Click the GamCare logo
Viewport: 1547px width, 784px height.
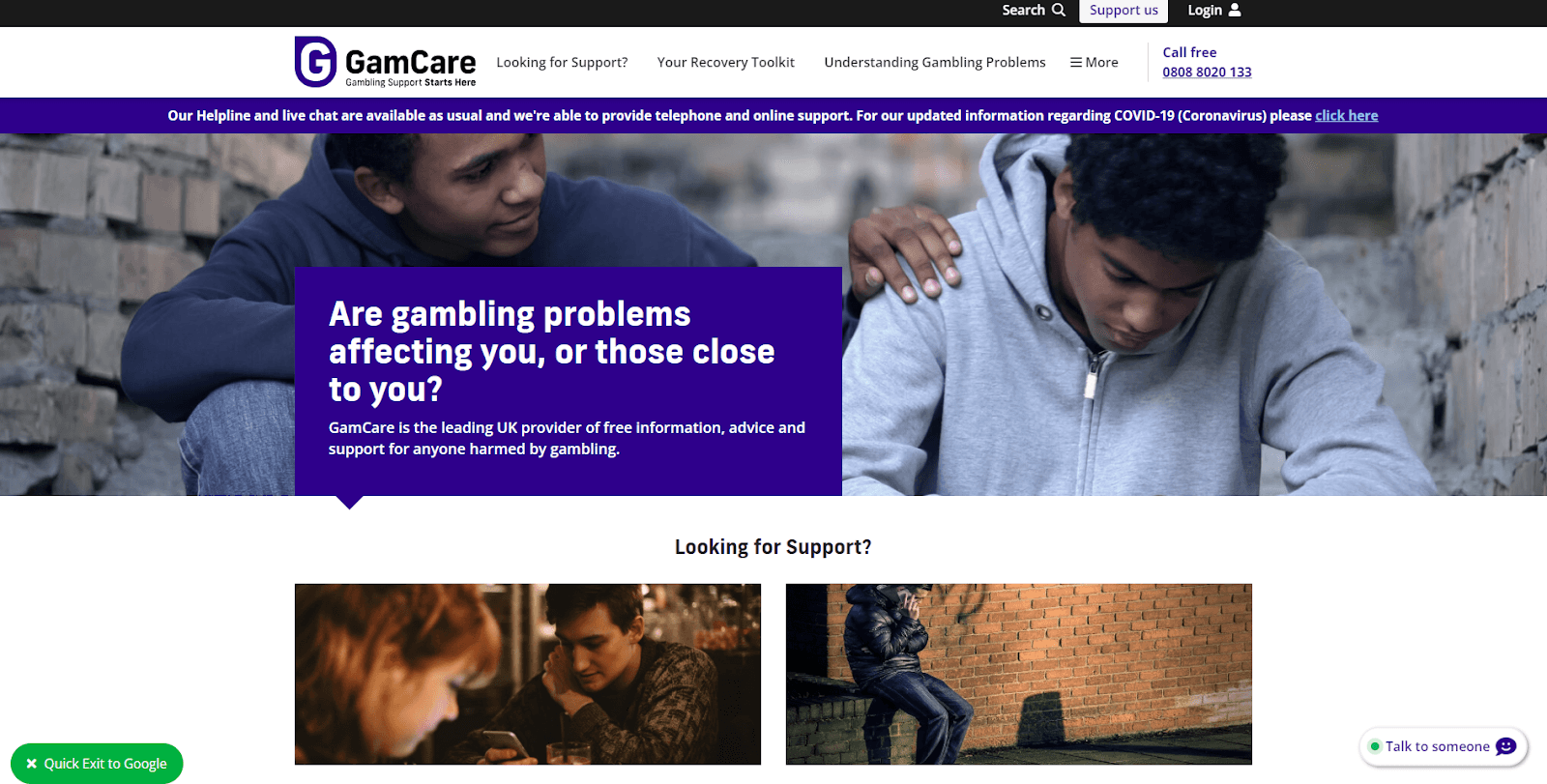pyautogui.click(x=385, y=62)
